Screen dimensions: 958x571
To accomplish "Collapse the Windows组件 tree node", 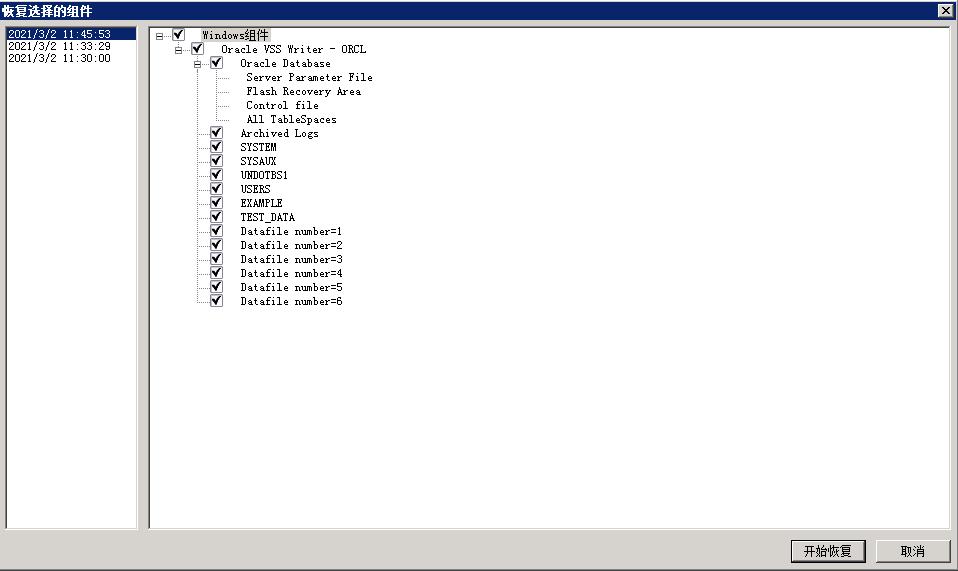I will (x=159, y=36).
